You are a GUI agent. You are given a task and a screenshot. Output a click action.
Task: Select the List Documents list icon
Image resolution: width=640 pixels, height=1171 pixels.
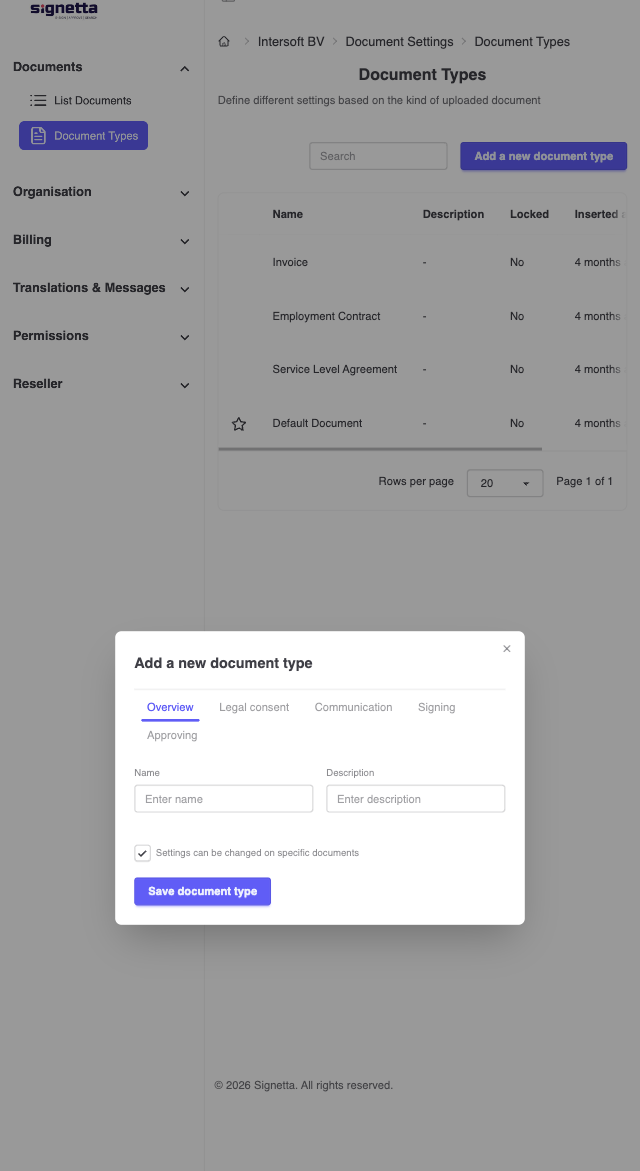click(39, 100)
